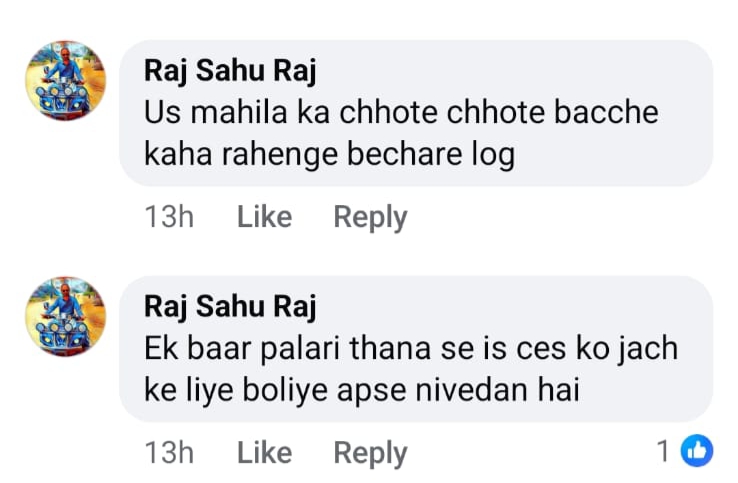Click the word "bacche" in the first comment
Screen dimensions: 738x483
610,112
